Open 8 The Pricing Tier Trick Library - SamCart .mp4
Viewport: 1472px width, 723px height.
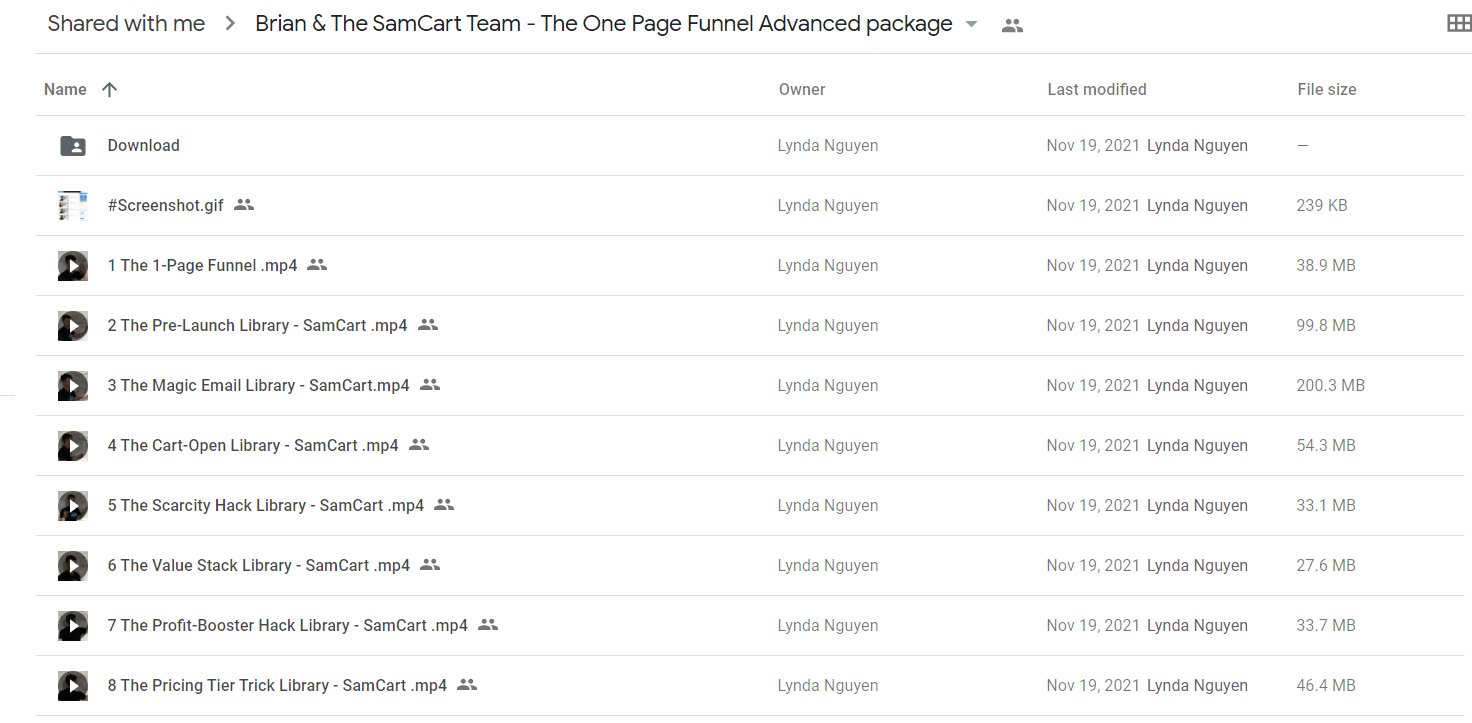(x=277, y=685)
